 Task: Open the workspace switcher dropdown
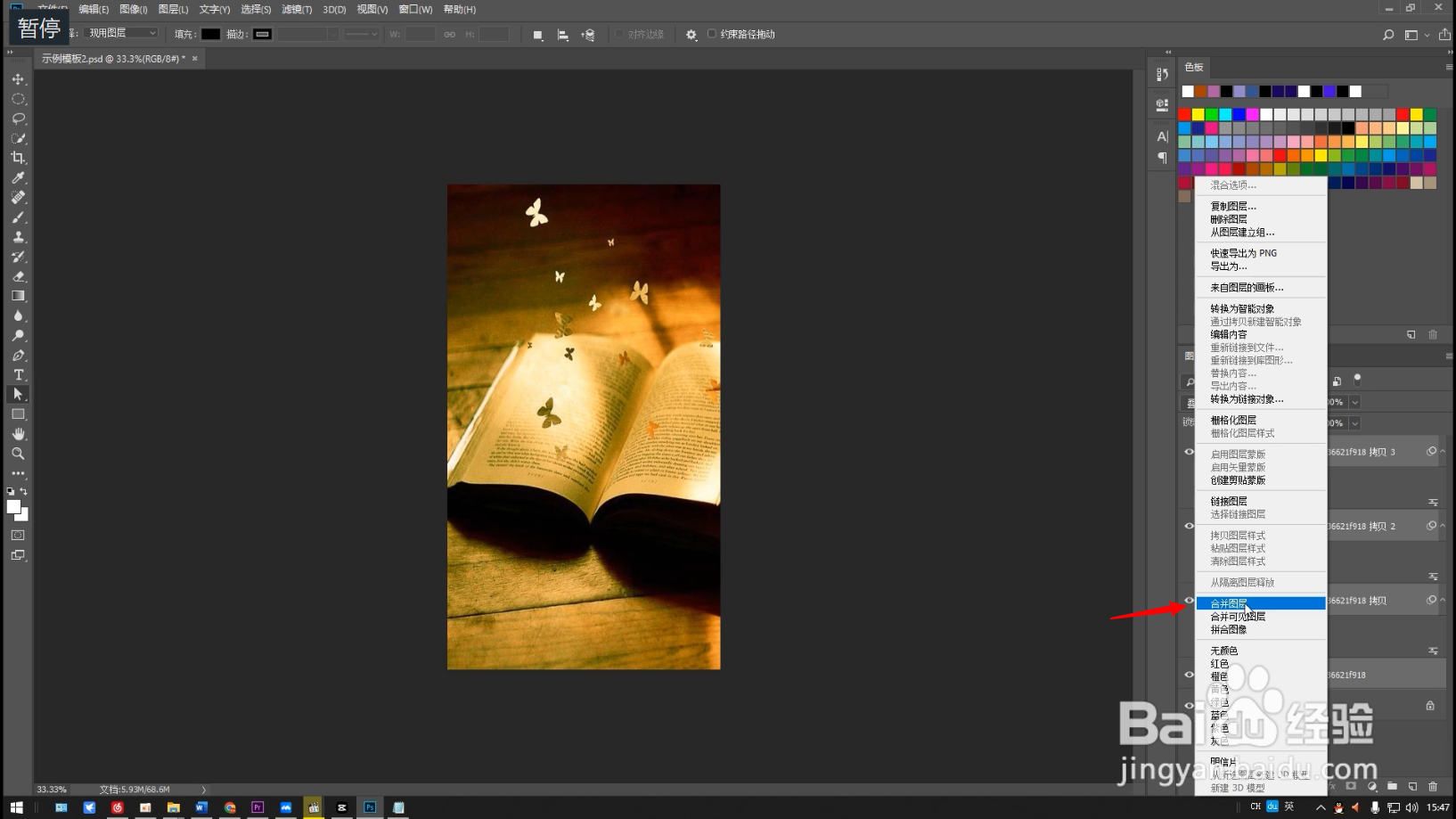(x=1416, y=35)
